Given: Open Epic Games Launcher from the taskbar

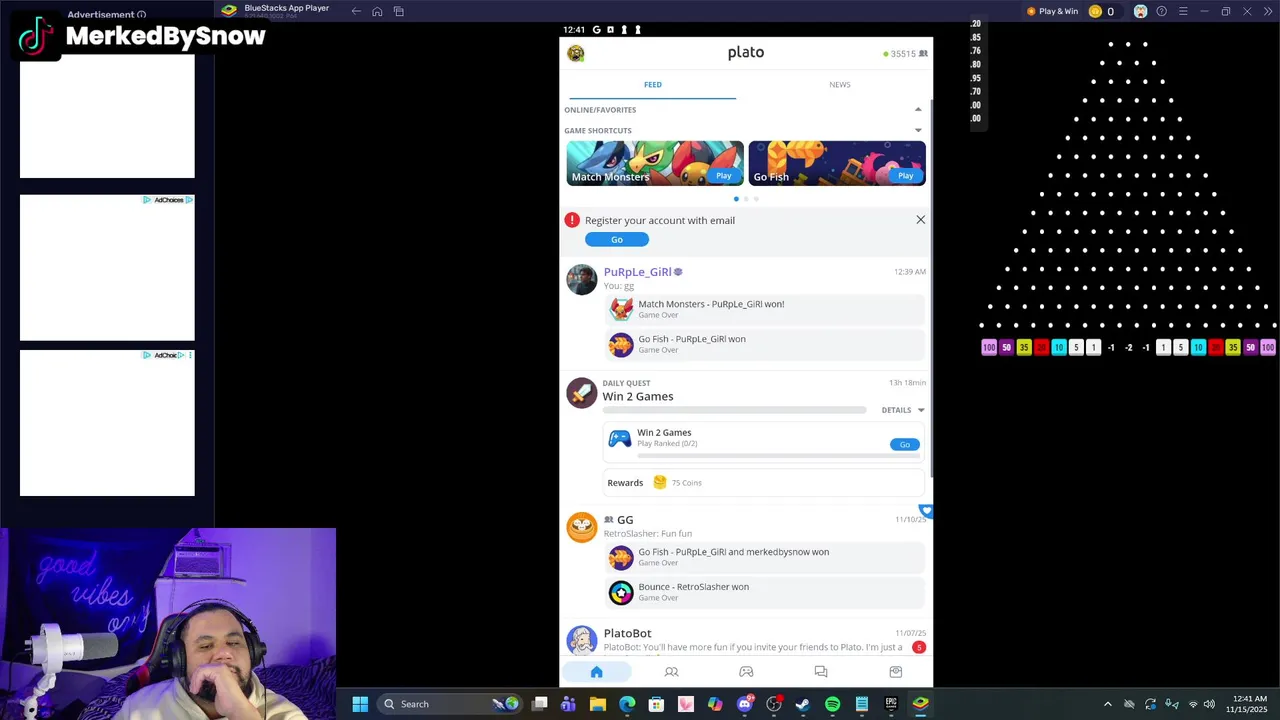Looking at the screenshot, I should point(891,704).
